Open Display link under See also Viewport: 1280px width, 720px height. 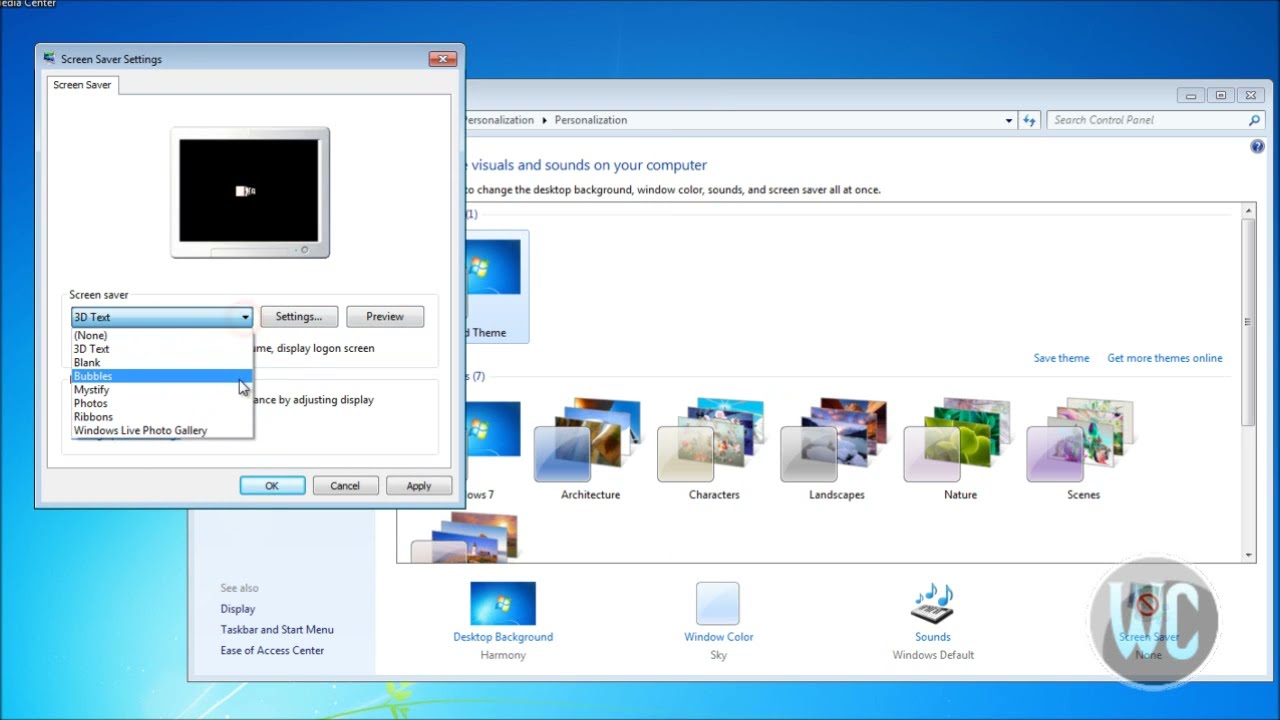coord(238,609)
